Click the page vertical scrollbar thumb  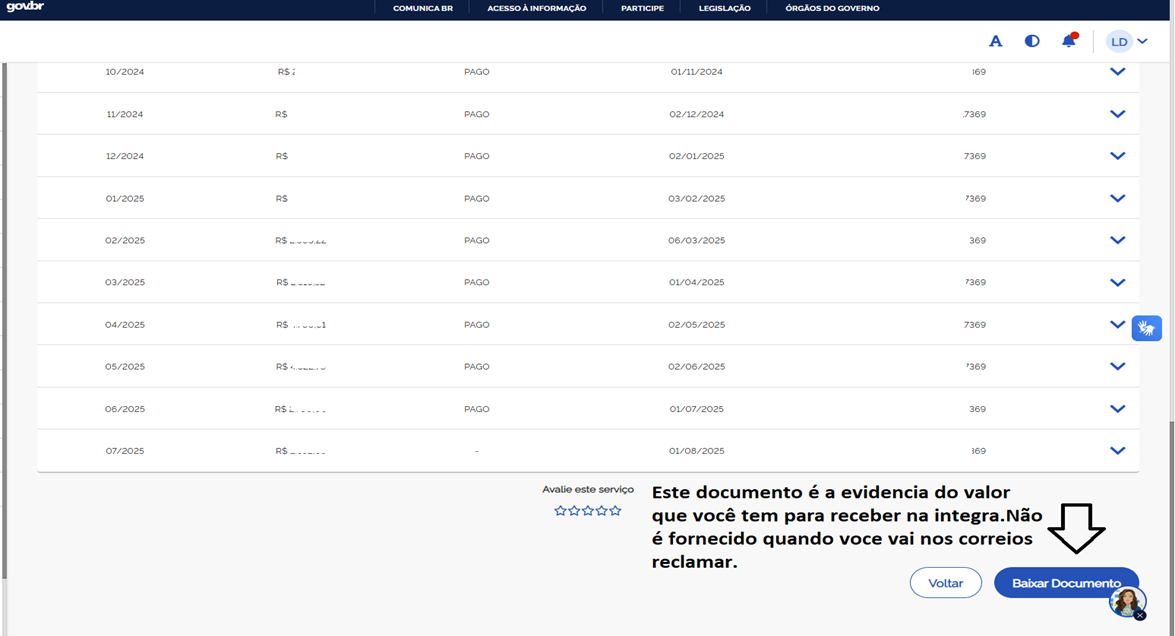1171,528
